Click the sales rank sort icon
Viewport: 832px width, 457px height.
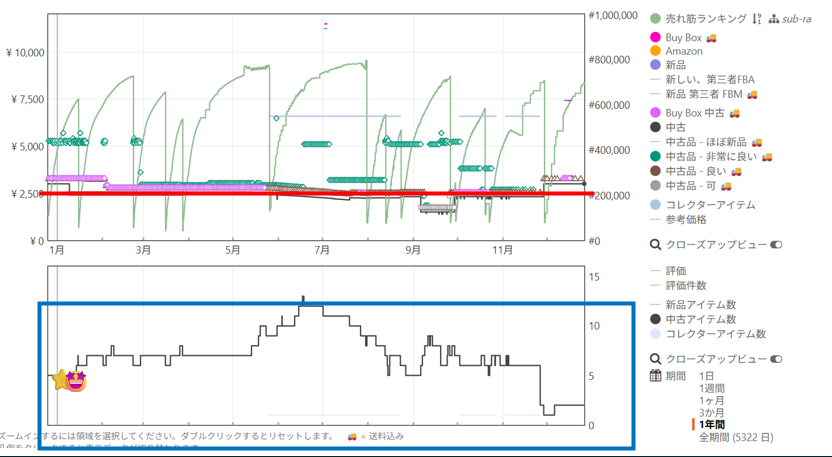[756, 18]
